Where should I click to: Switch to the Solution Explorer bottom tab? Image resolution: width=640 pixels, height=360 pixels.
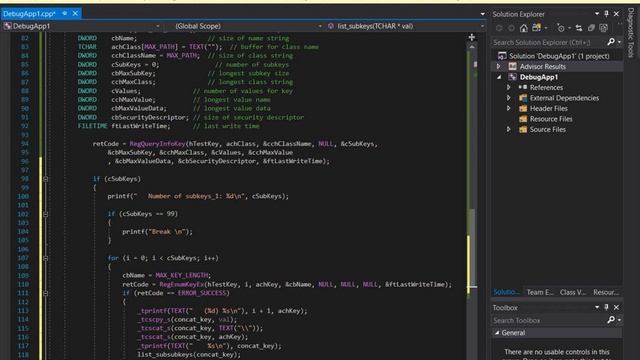click(x=506, y=292)
